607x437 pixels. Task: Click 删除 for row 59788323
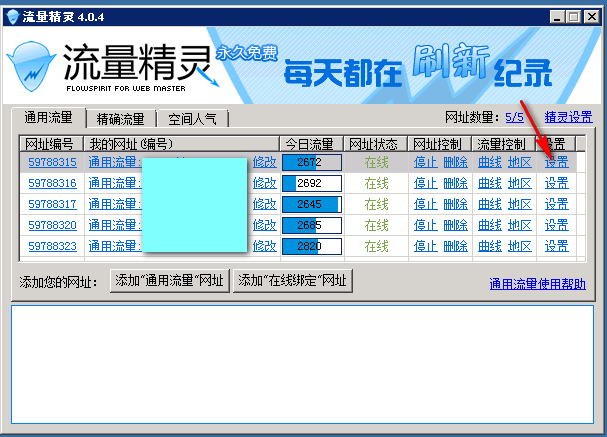[456, 246]
